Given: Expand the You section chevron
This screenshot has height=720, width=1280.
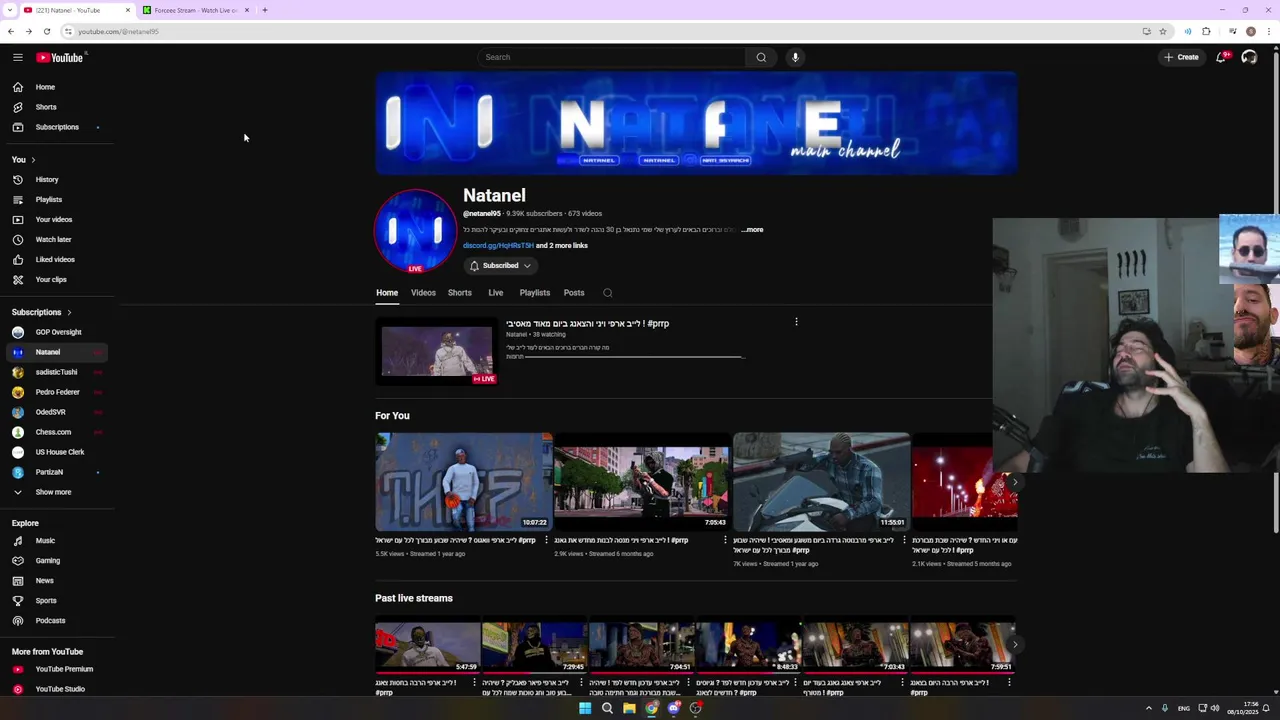Looking at the screenshot, I should [33, 160].
